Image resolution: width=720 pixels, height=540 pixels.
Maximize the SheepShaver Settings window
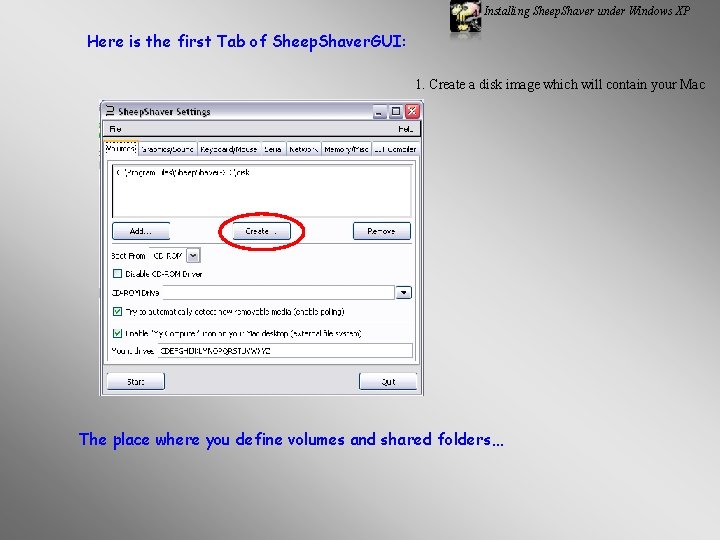[x=396, y=112]
